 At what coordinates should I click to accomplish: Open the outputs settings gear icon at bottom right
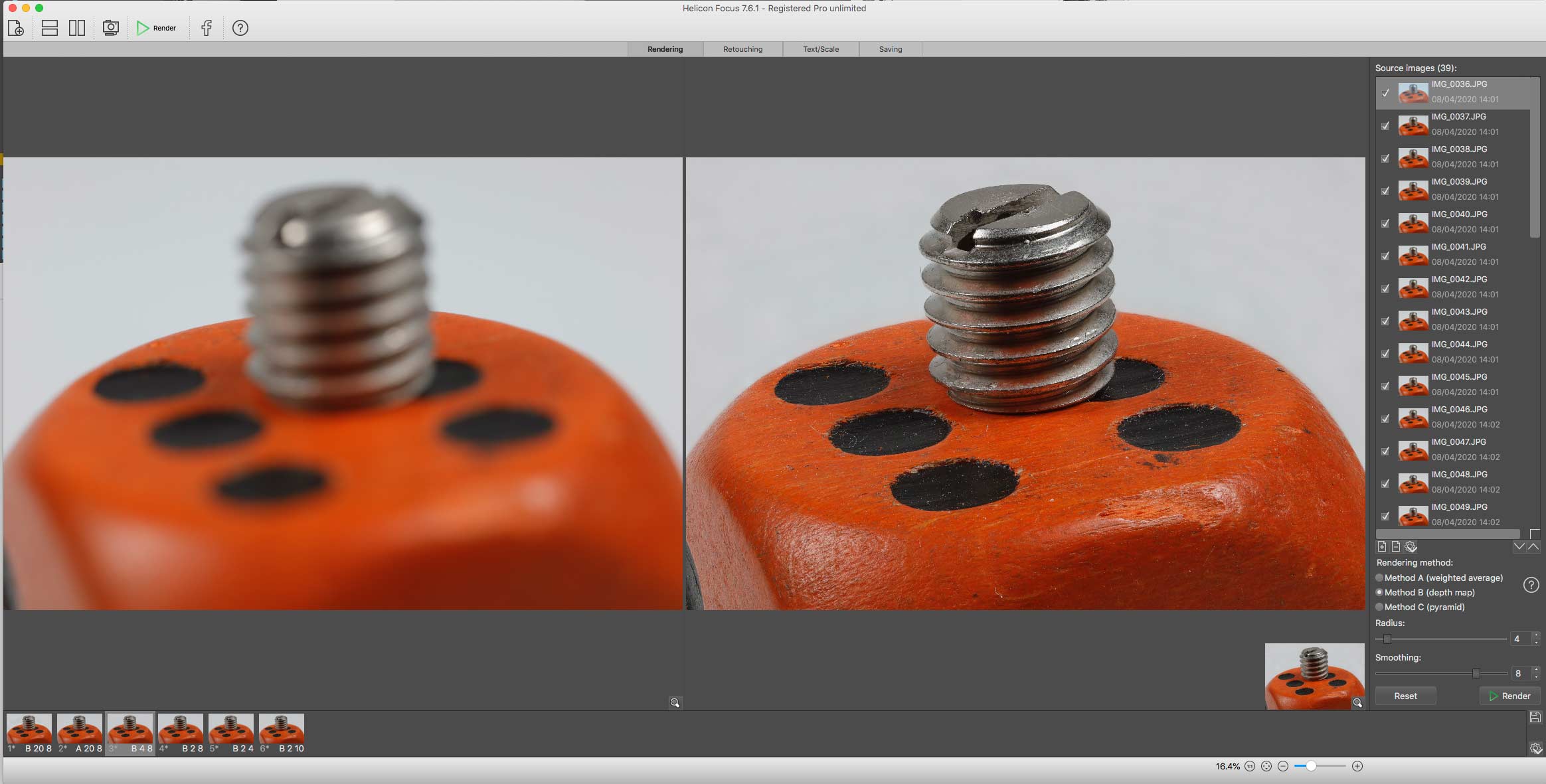coord(1535,748)
